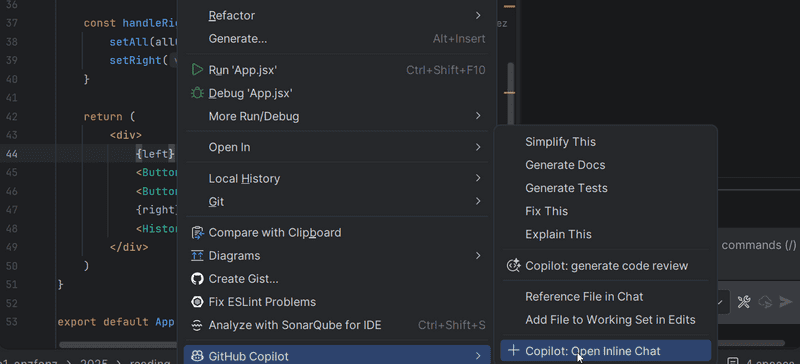Click the Local History menu label
The height and width of the screenshot is (364, 800).
coord(244,178)
